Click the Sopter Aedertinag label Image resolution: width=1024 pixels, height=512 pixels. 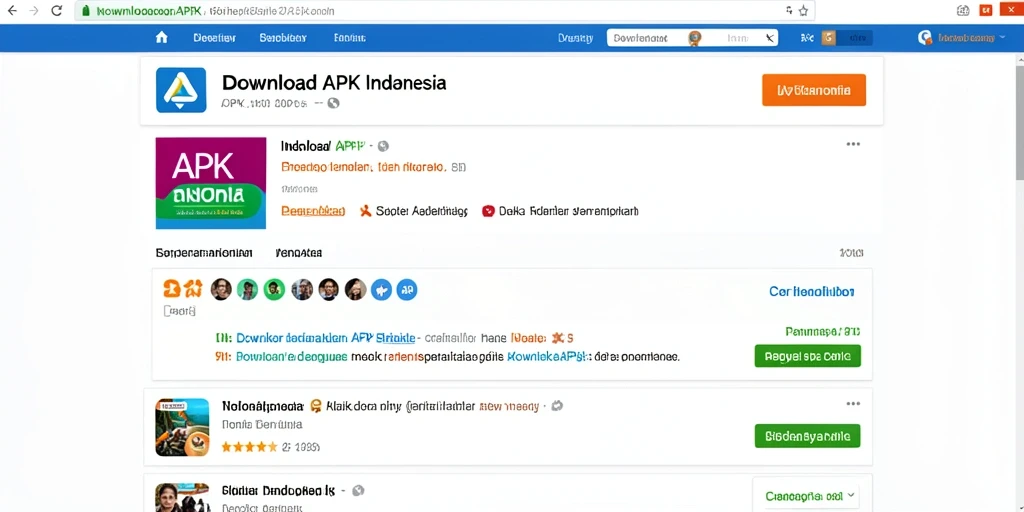pyautogui.click(x=422, y=211)
